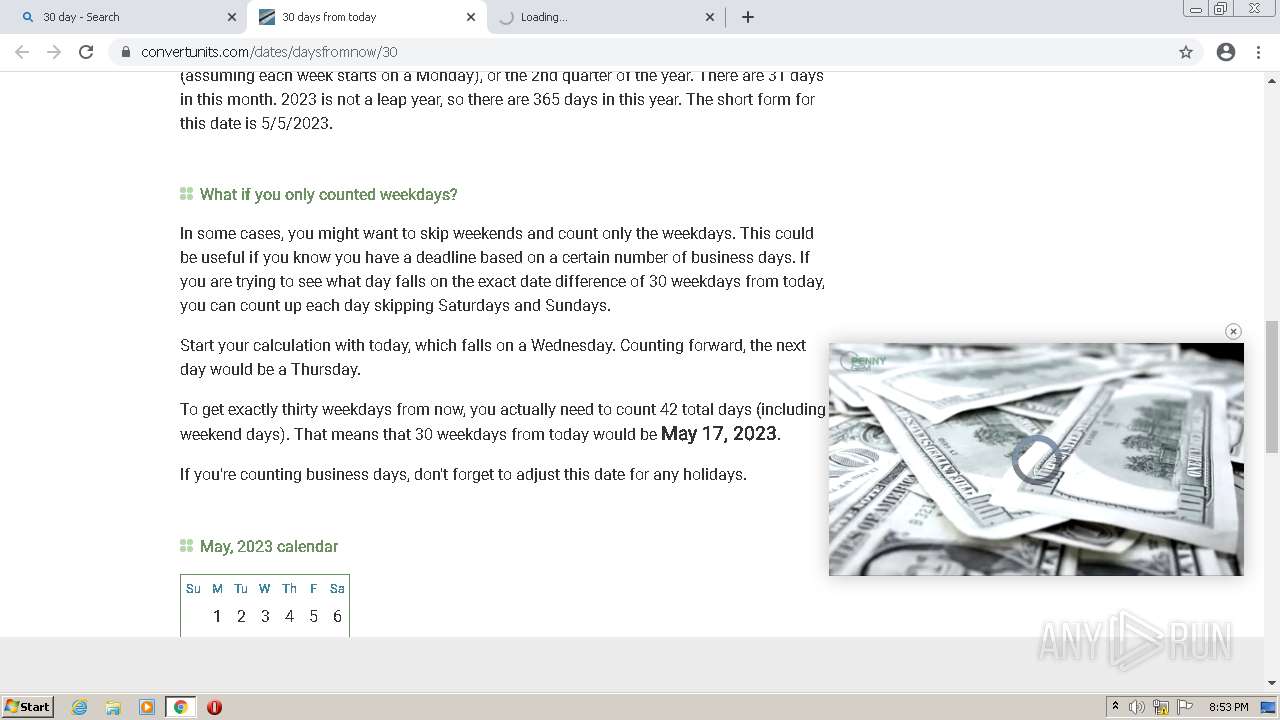The image size is (1280, 720).
Task: Click the green icon beside calendar heading
Action: click(x=186, y=546)
